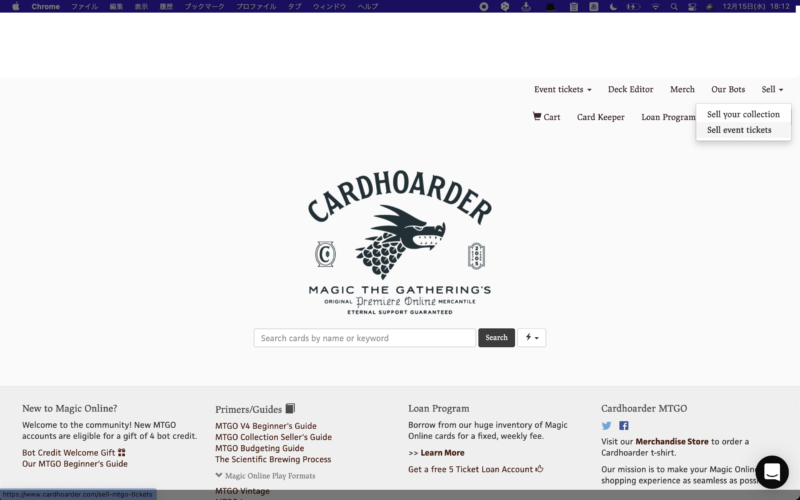
Task: Click the hexagon play icon in menu bar
Action: (x=505, y=7)
